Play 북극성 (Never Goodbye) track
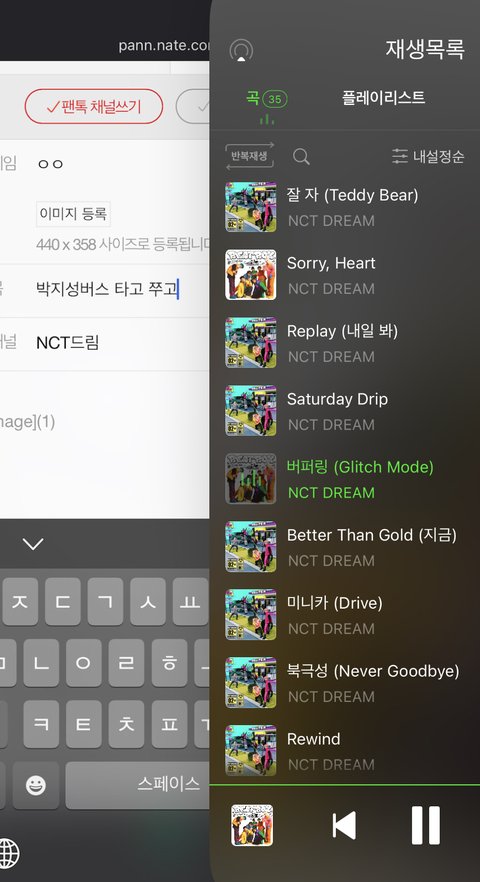480x882 pixels. pos(344,683)
